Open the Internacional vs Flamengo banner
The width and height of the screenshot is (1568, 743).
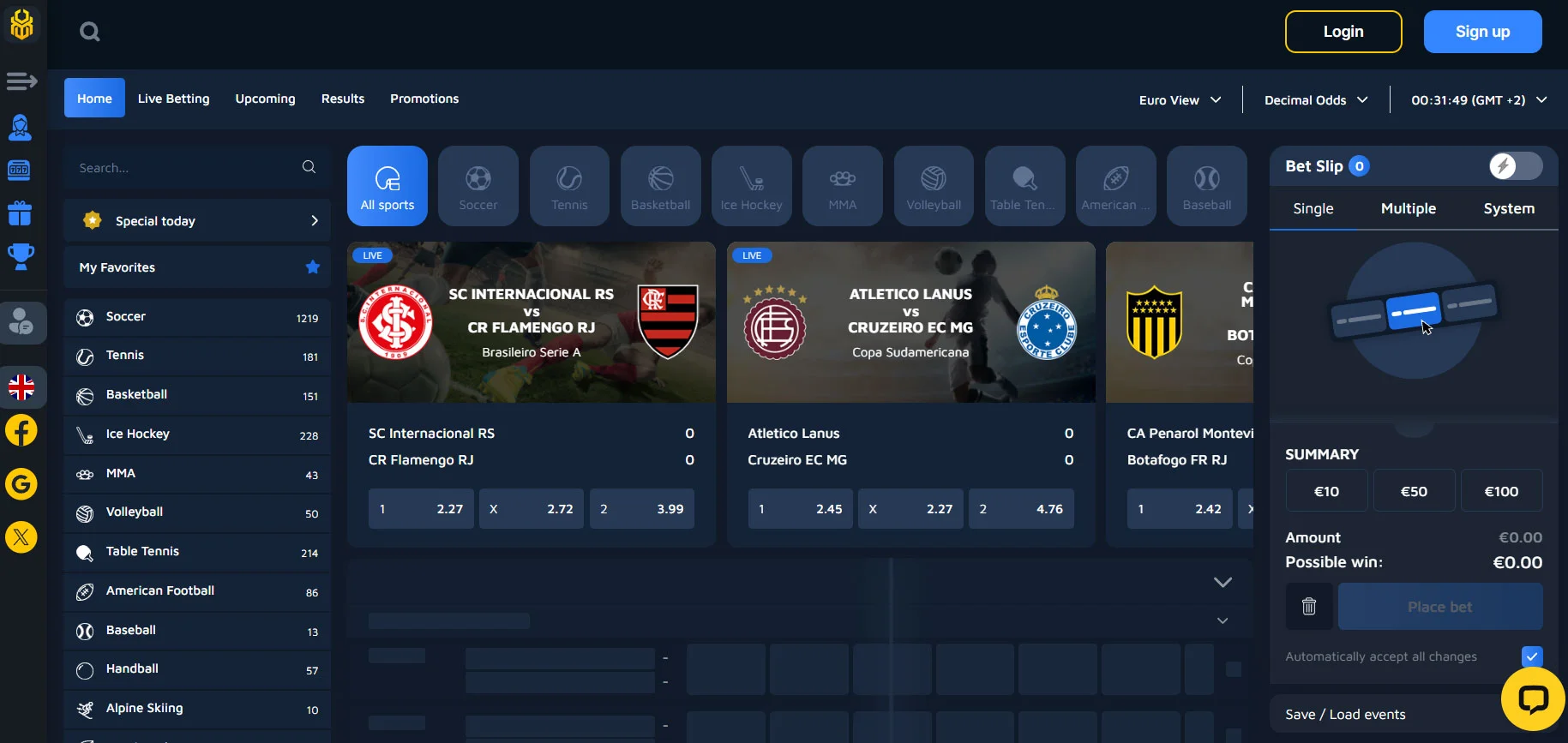click(532, 322)
